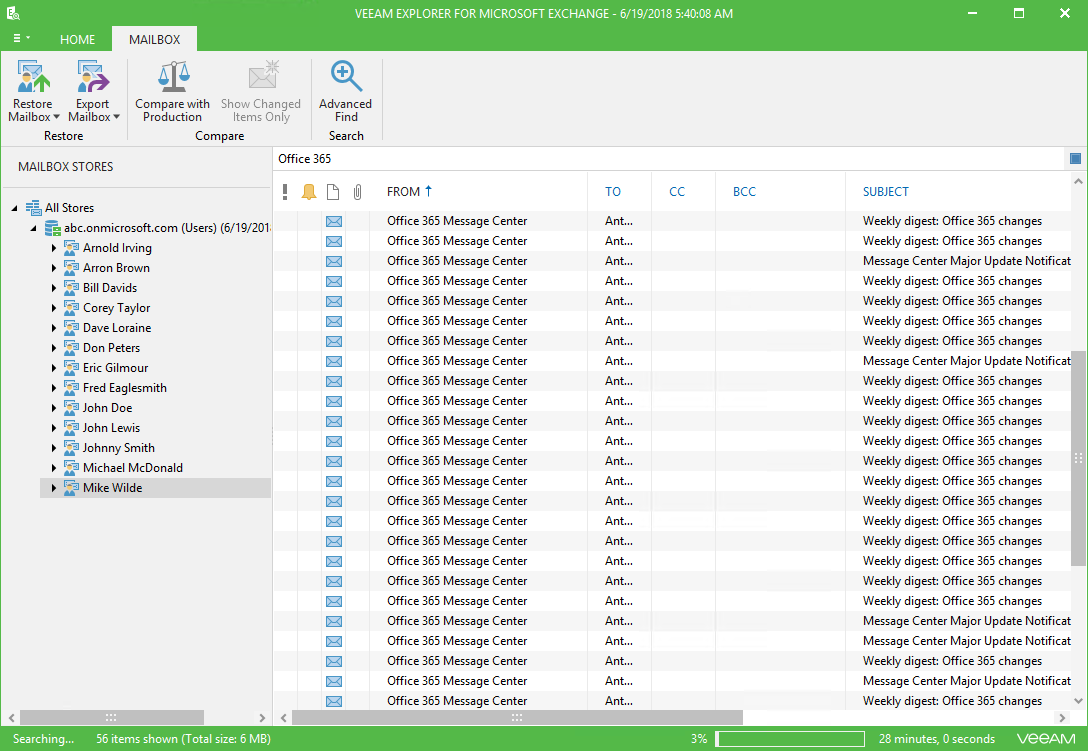The image size is (1088, 751).
Task: Click Bill Davids' mailbox icon
Action: pos(71,287)
